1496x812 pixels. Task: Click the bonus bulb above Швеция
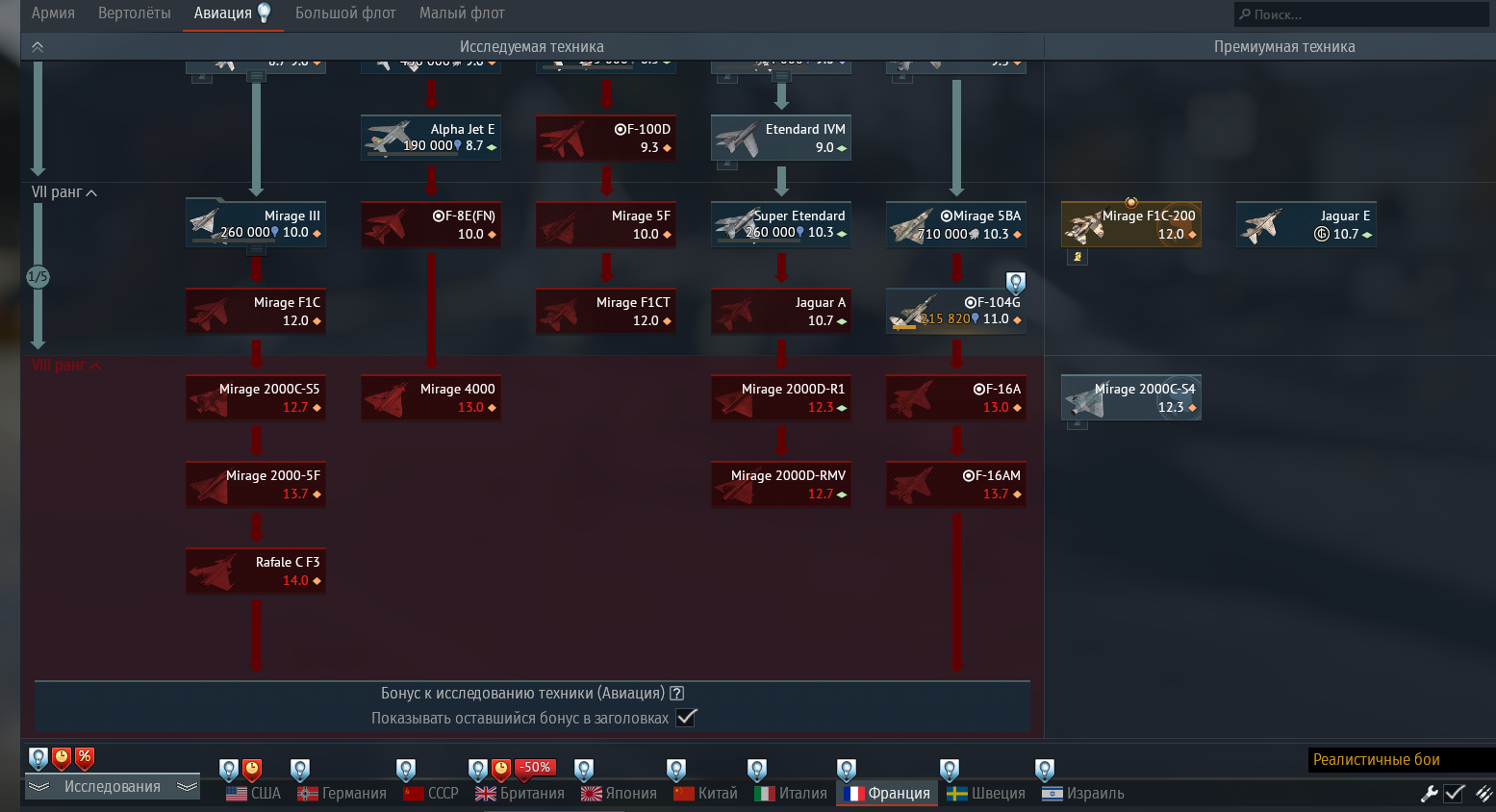(x=950, y=770)
